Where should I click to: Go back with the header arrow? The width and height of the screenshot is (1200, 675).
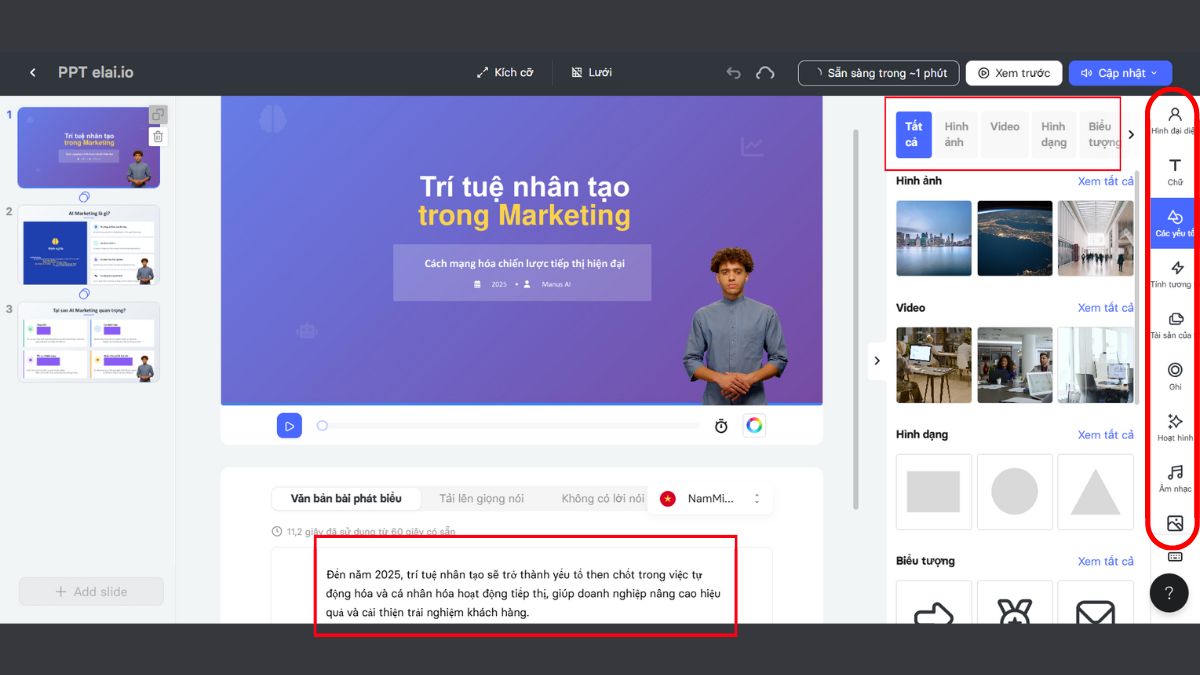(x=32, y=73)
